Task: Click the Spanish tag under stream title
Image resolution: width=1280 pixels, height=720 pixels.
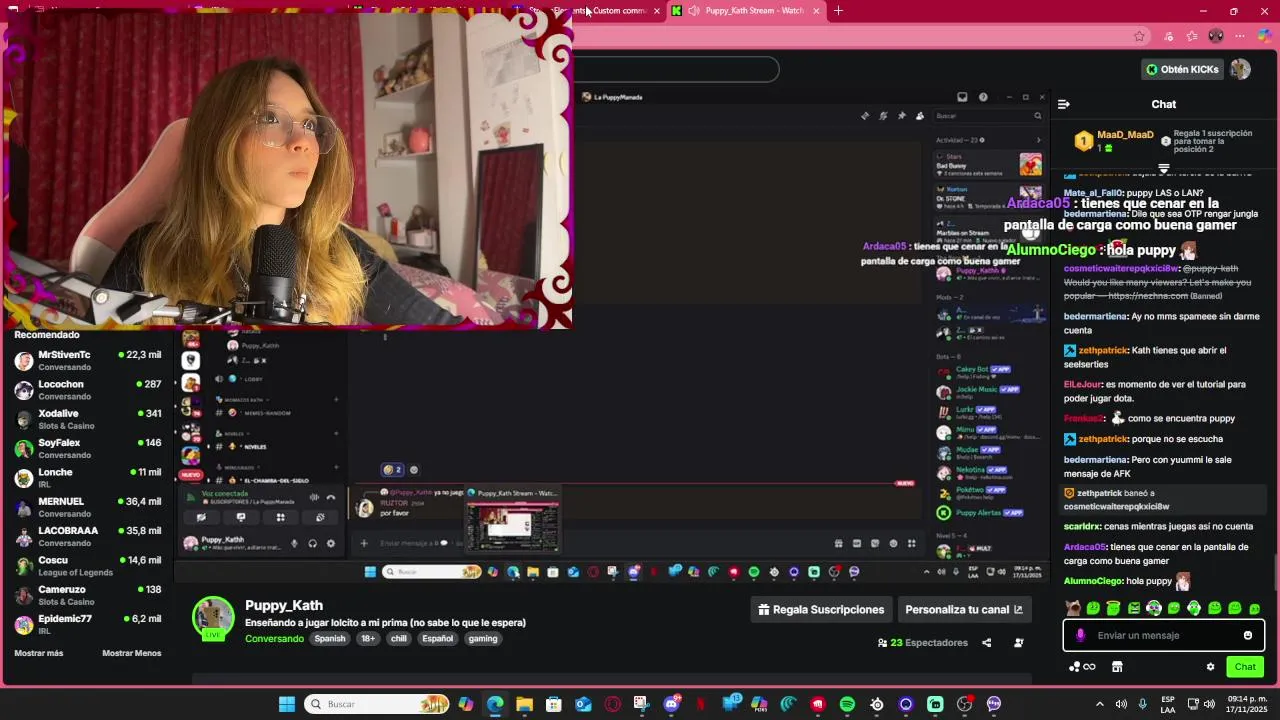Action: tap(330, 639)
